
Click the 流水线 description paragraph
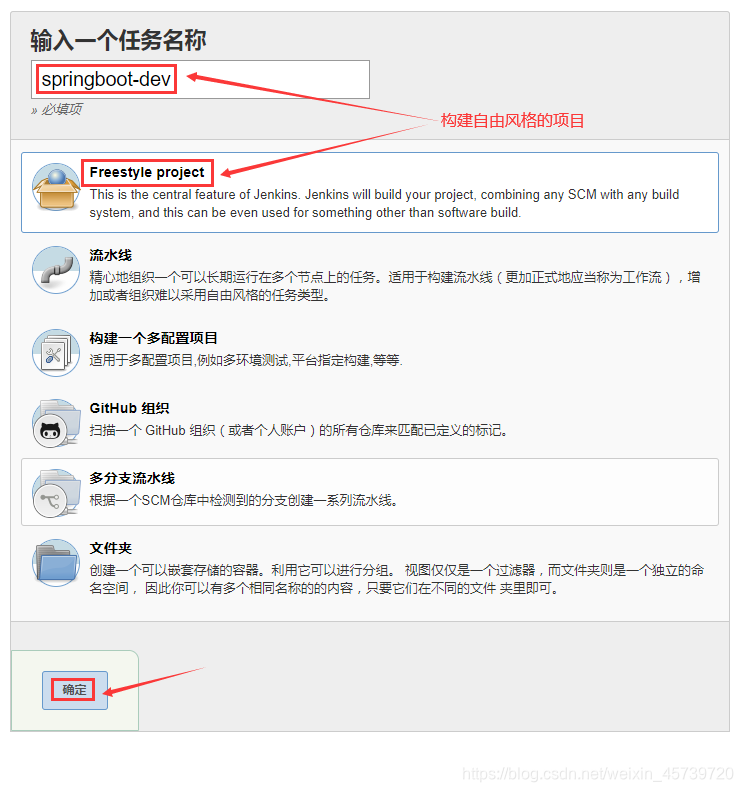click(x=394, y=286)
